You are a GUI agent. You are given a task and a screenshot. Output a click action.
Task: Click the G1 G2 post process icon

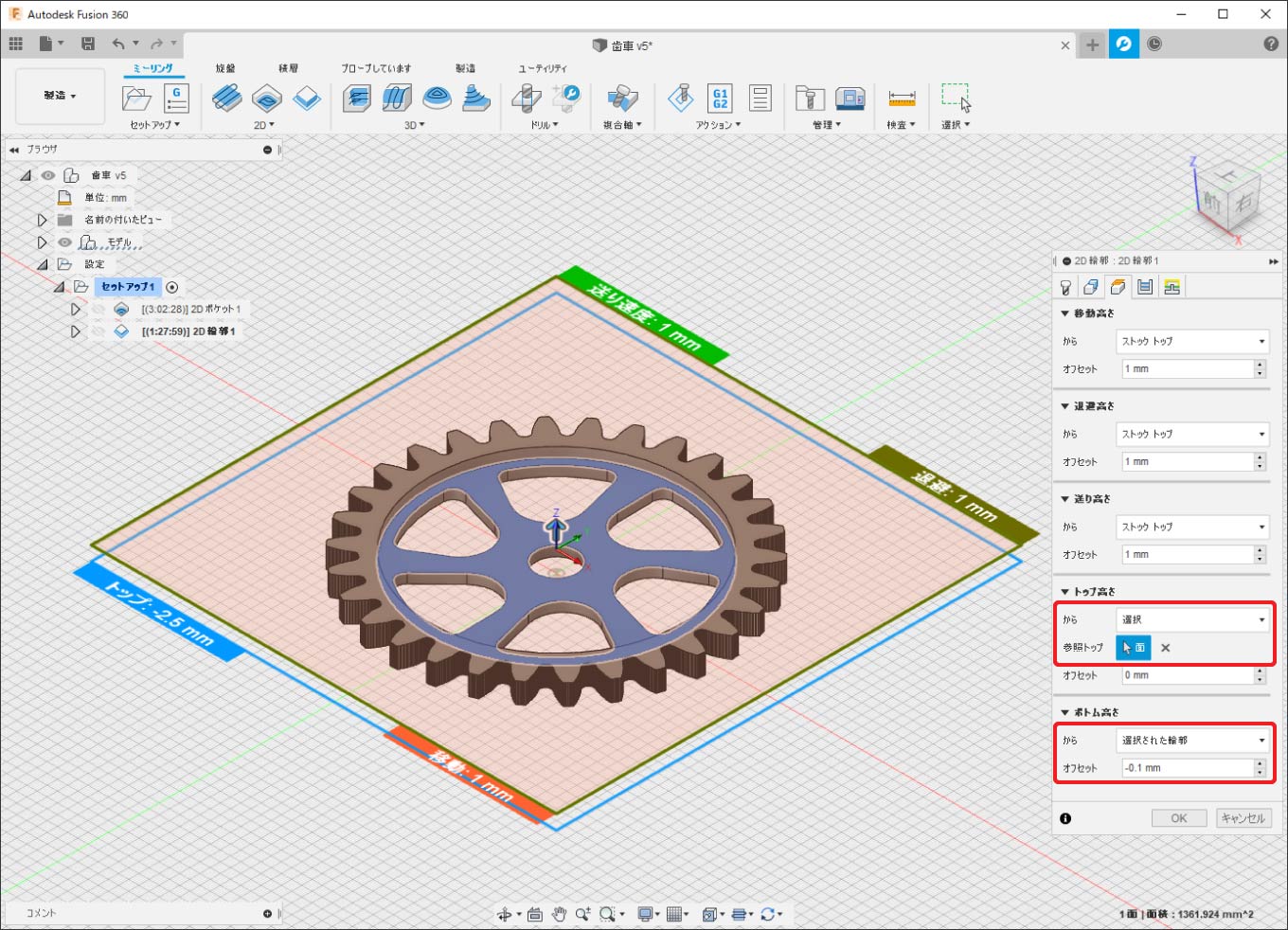pyautogui.click(x=720, y=98)
